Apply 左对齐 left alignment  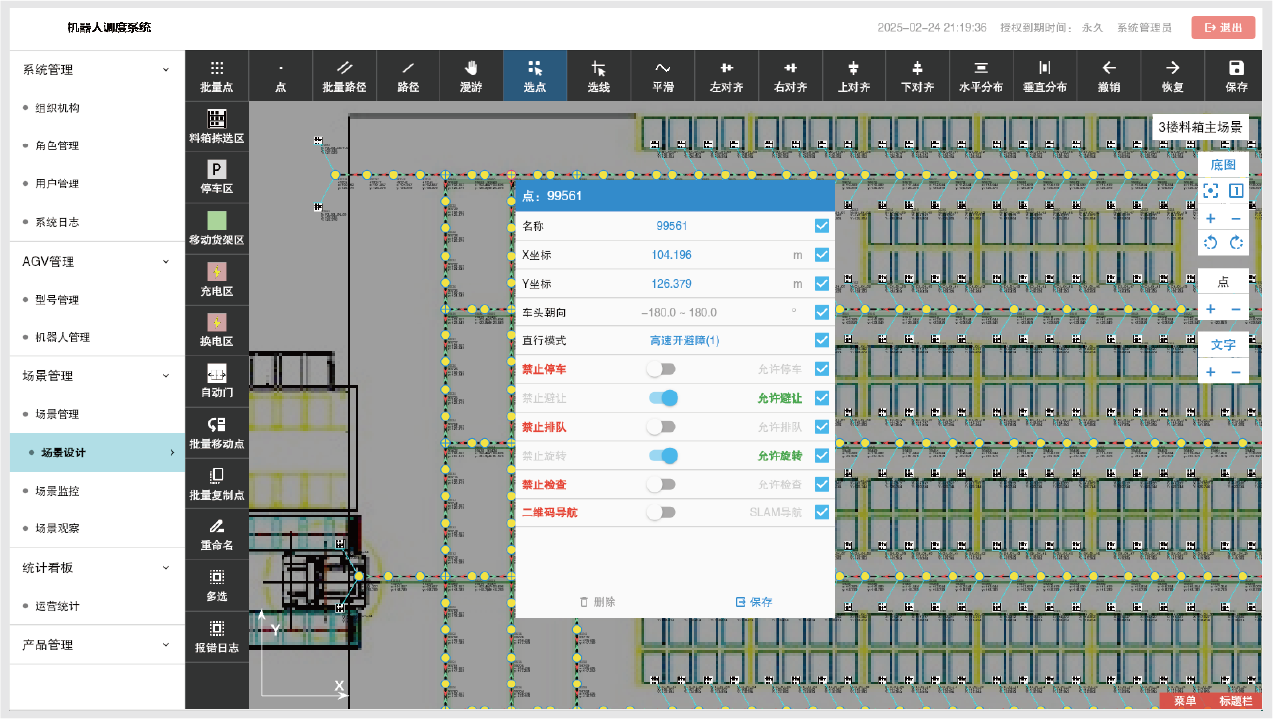tap(726, 76)
